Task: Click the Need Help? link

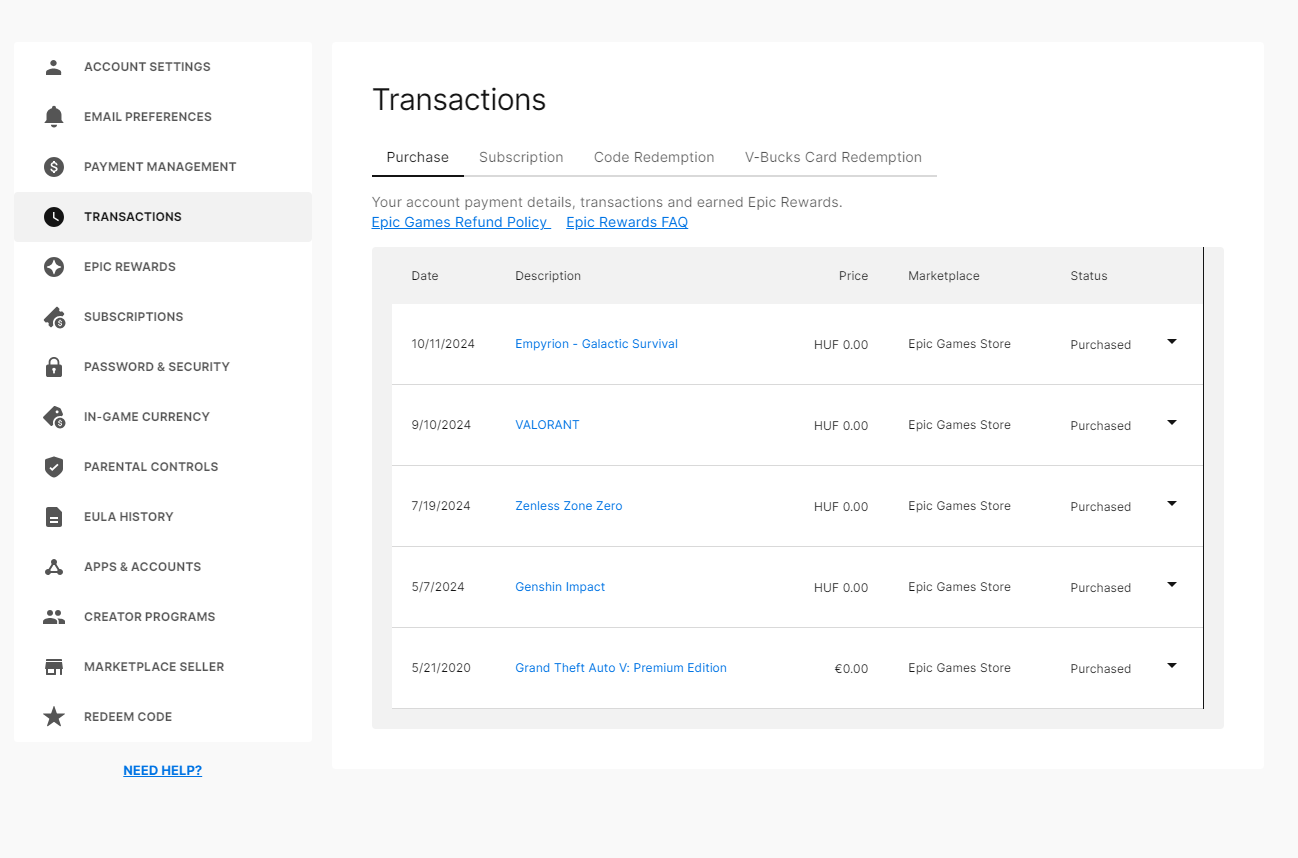Action: [163, 771]
